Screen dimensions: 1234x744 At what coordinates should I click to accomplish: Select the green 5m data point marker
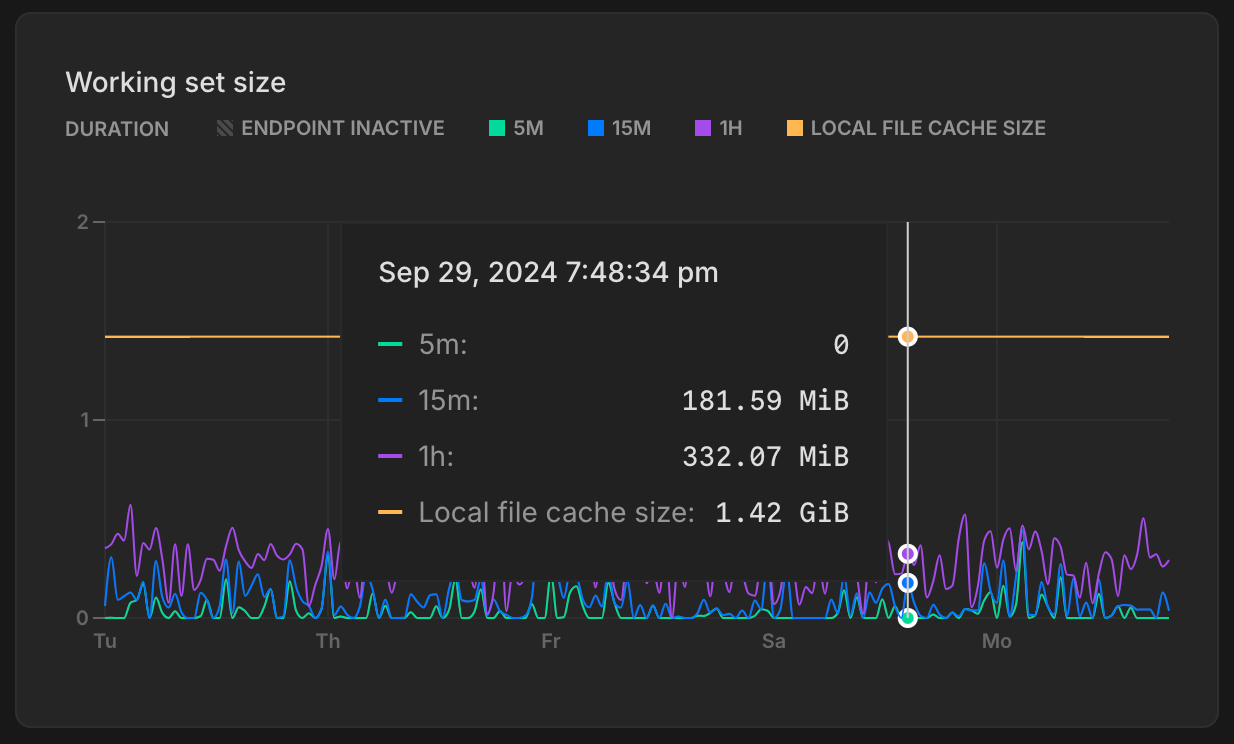tap(906, 618)
